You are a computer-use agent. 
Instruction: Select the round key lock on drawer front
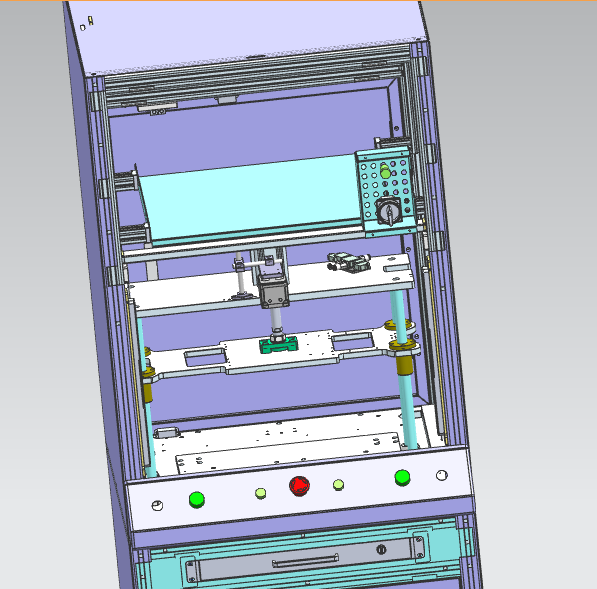[x=381, y=549]
